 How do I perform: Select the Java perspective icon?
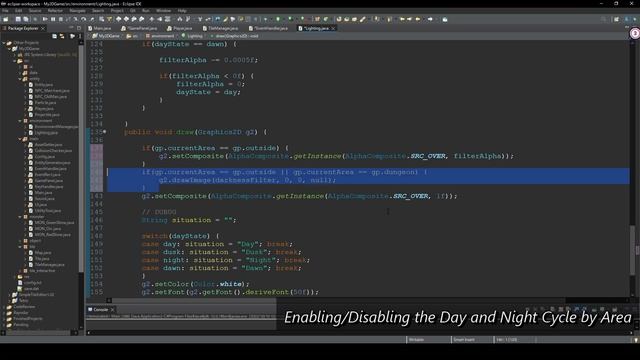[x=627, y=19]
